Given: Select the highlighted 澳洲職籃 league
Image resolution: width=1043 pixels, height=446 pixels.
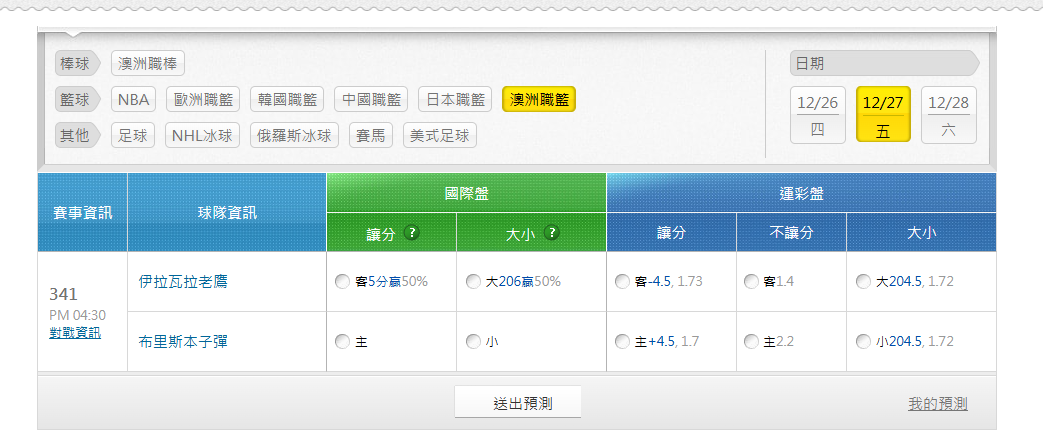Looking at the screenshot, I should coord(539,100).
